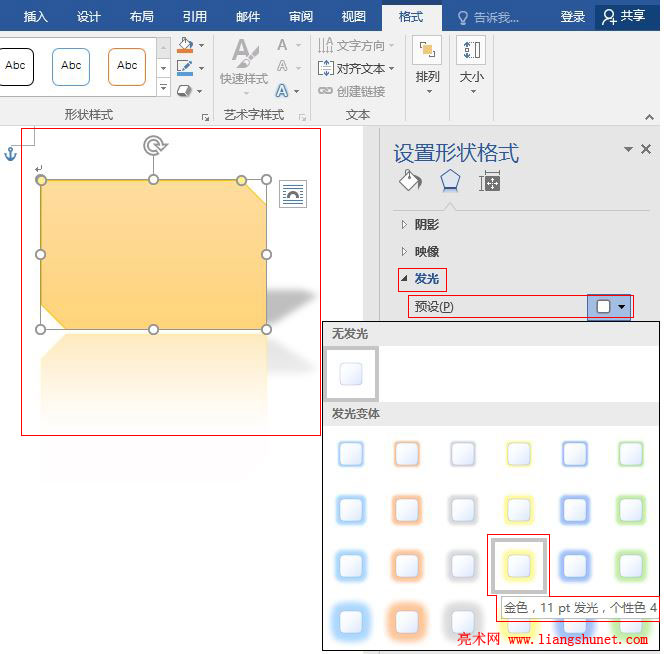Select gold 11 pt glow variation
The width and height of the screenshot is (664, 654).
pos(519,565)
